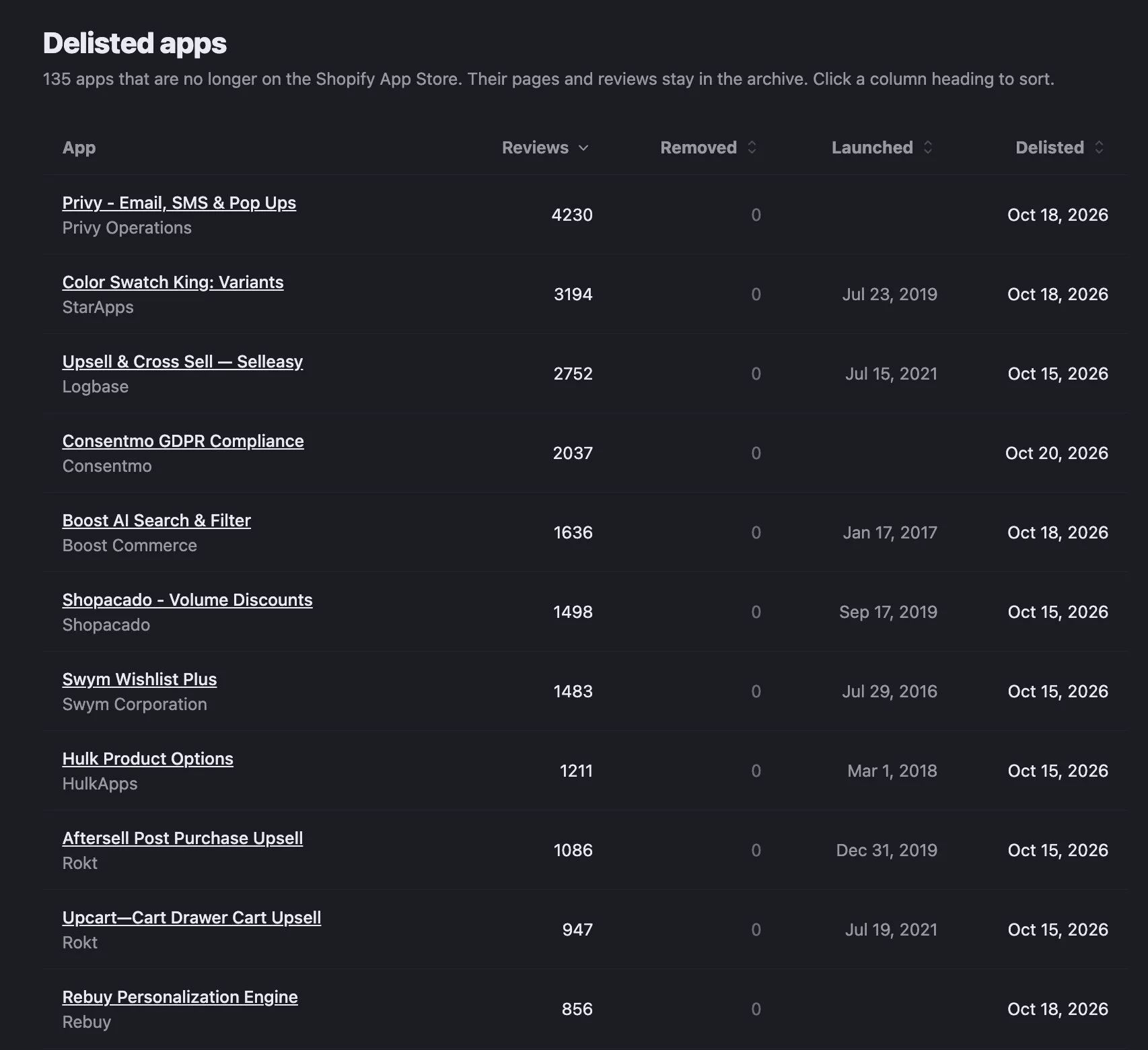
Task: Click the Delisted column sort arrows icon
Action: (x=1099, y=147)
